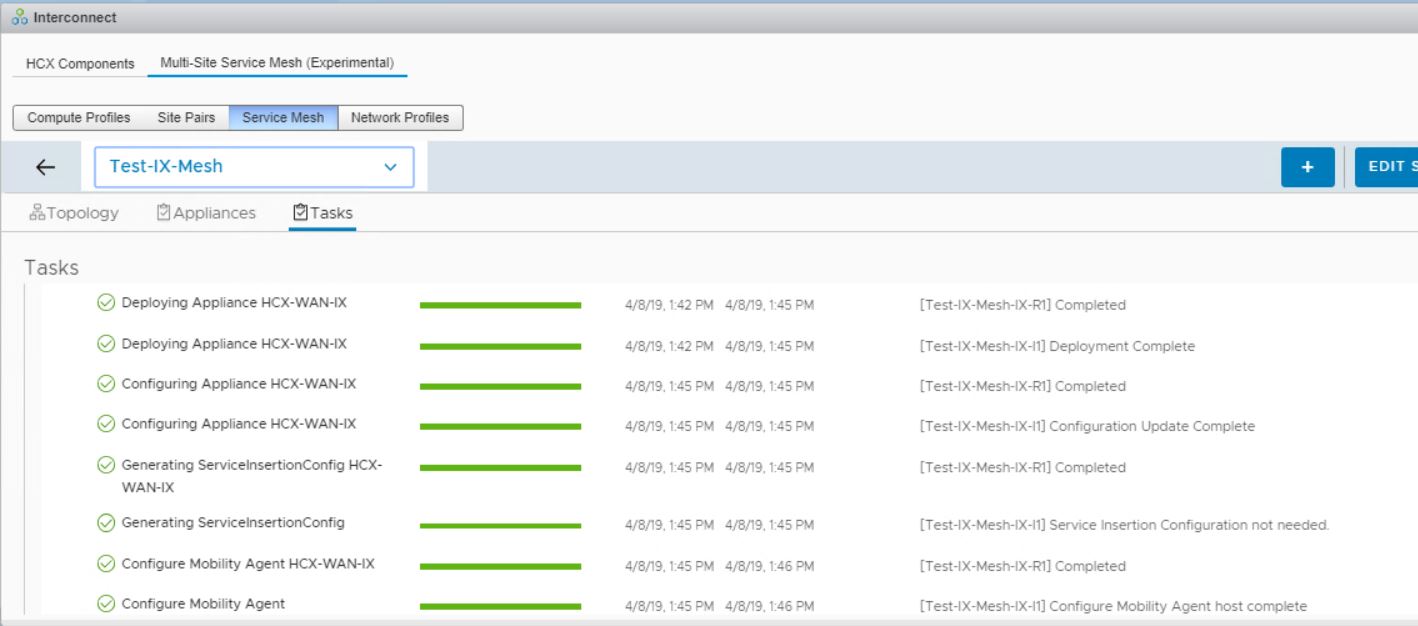This screenshot has height=626, width=1418.
Task: Open the Compute Profiles section
Action: point(79,117)
